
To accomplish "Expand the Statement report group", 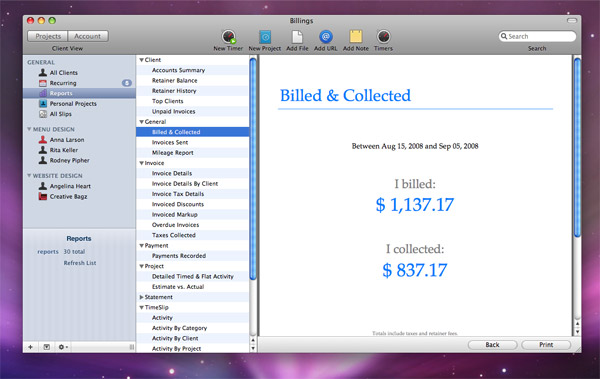I will coord(141,297).
